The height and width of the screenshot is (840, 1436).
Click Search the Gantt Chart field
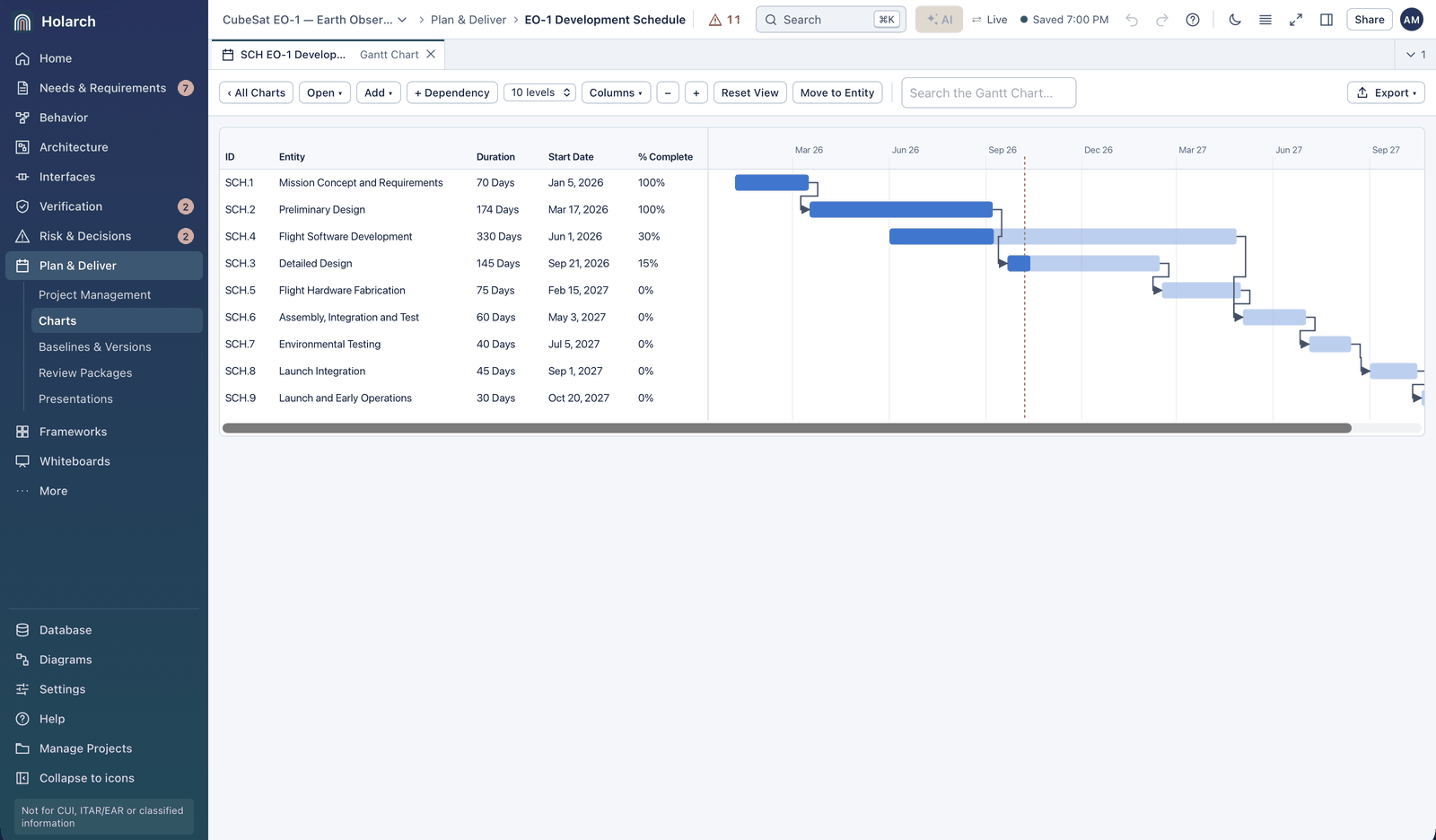coord(989,92)
